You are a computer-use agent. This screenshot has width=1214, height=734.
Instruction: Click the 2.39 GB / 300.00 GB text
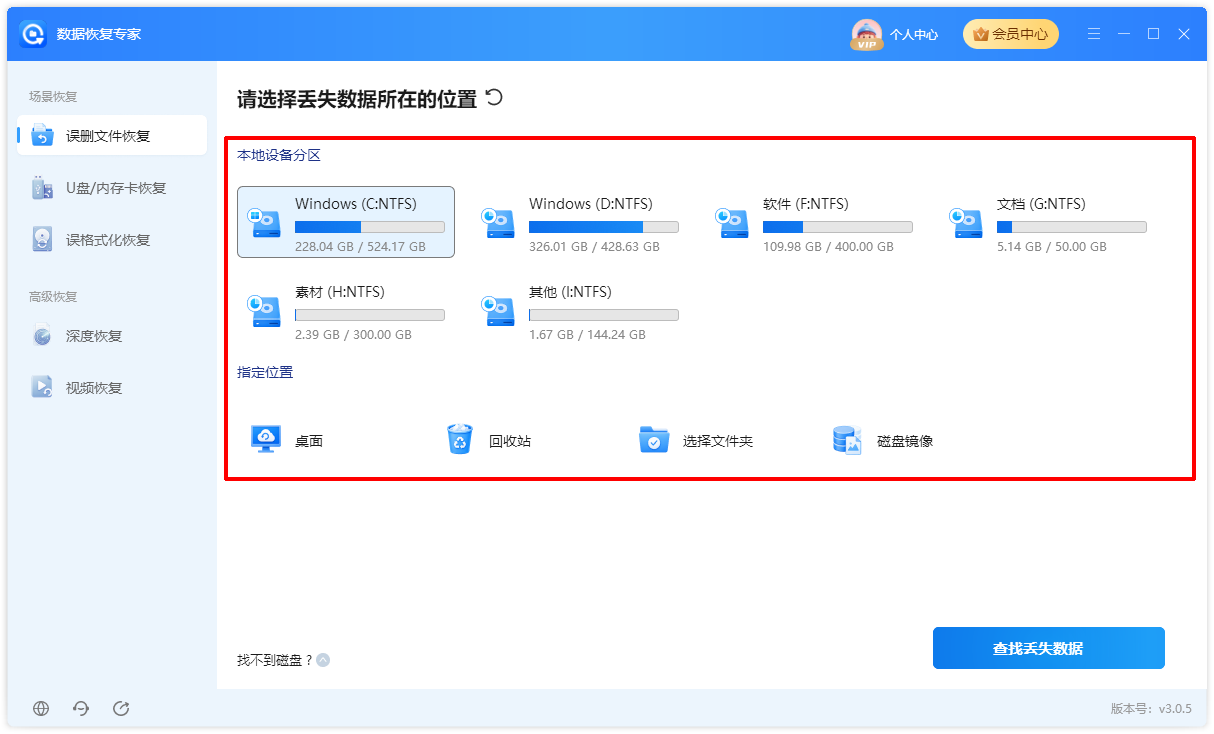click(x=353, y=335)
